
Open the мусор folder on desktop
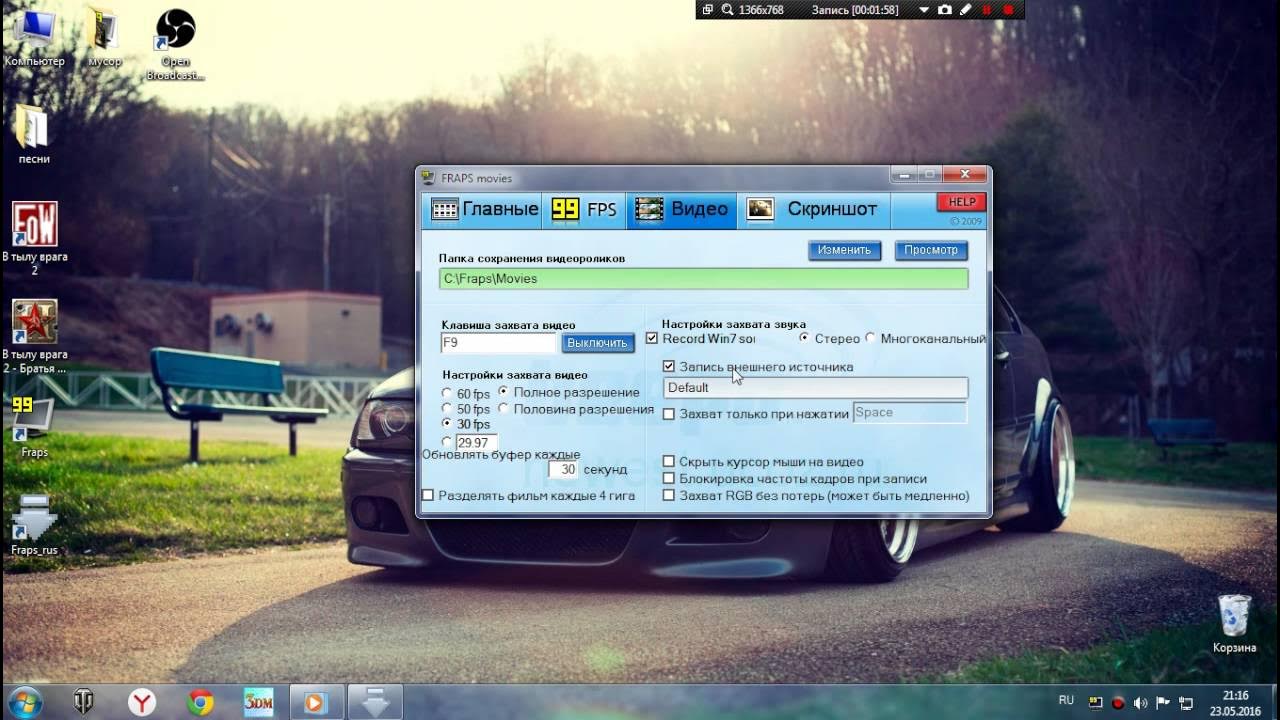104,37
